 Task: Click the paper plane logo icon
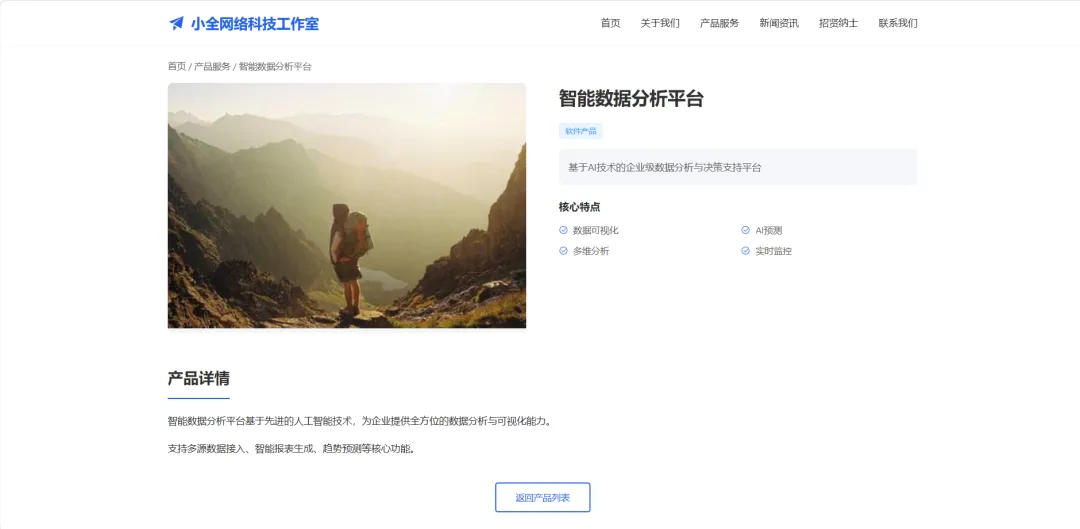176,23
